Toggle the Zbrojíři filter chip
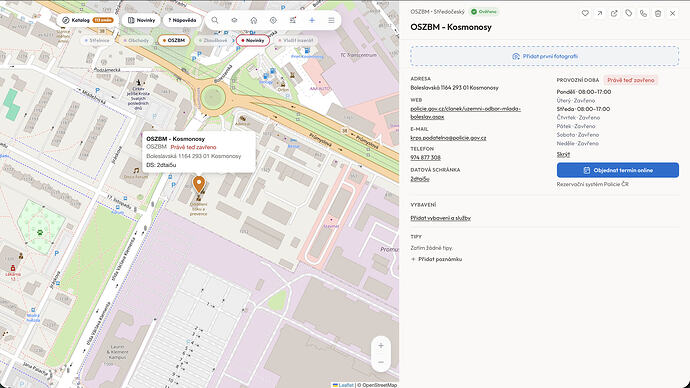The image size is (690, 388). pos(213,40)
